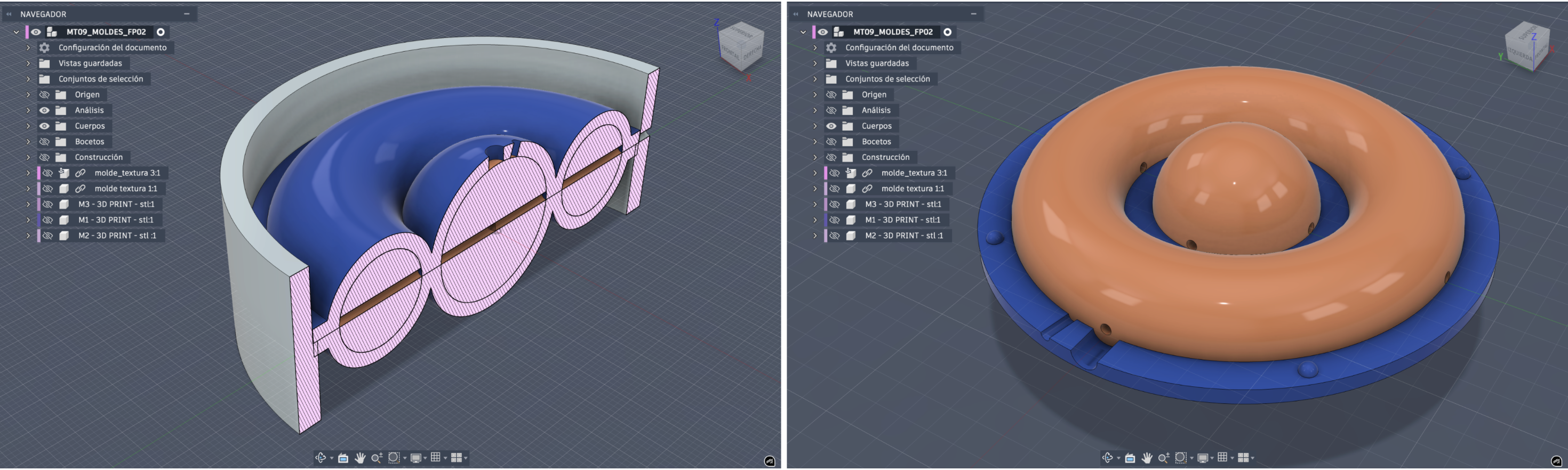The height and width of the screenshot is (470, 1568).
Task: Open Display Settings monitor icon in left viewport
Action: click(416, 458)
